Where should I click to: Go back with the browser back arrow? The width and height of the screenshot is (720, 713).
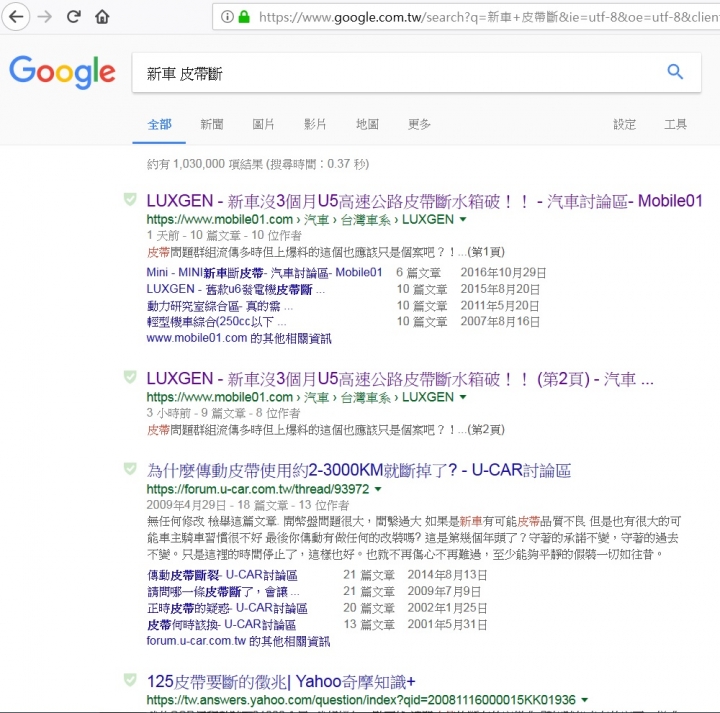pyautogui.click(x=16, y=17)
